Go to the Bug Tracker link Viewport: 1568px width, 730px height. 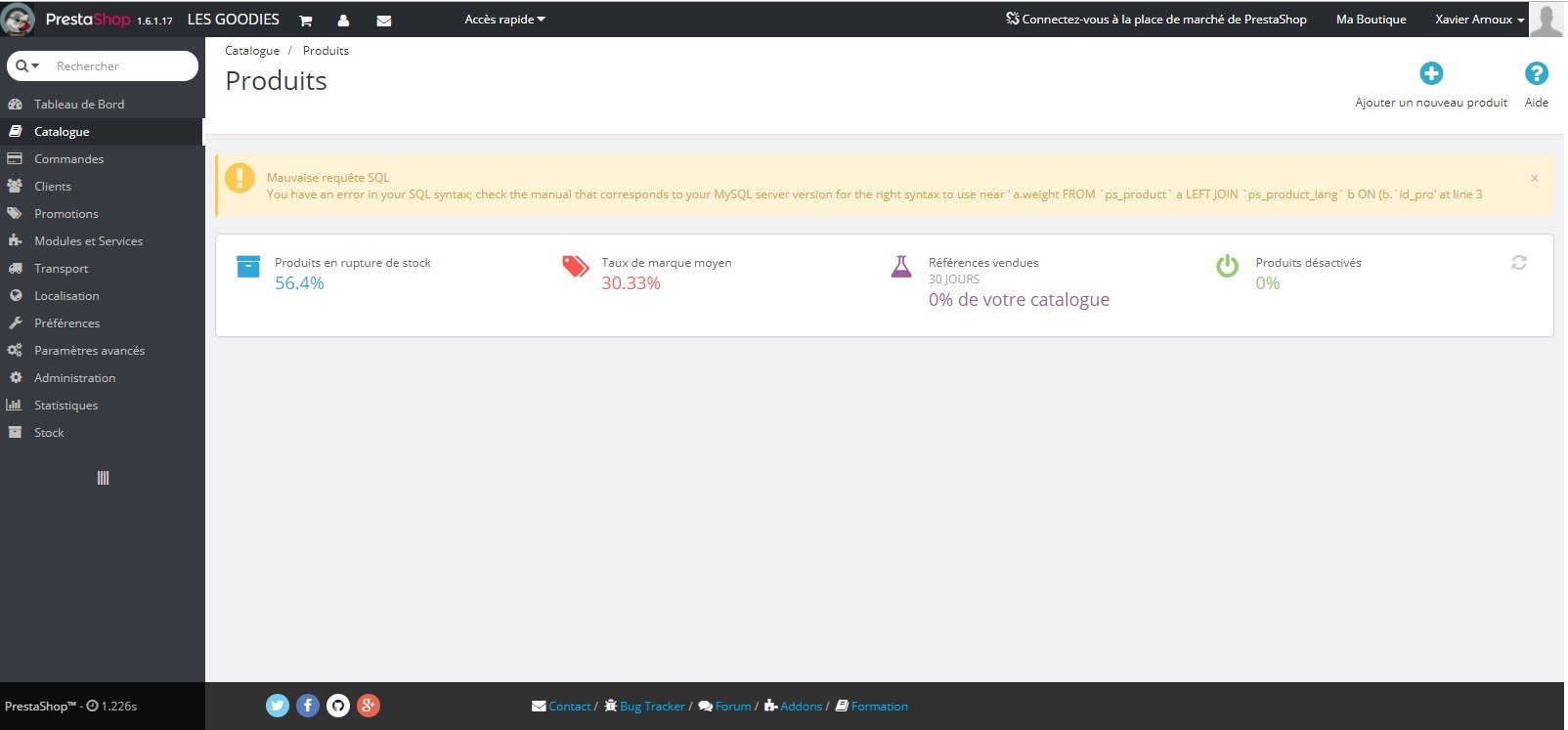coord(652,707)
